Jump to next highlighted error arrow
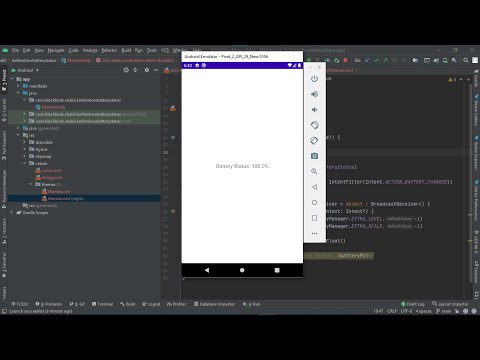 click(468, 80)
